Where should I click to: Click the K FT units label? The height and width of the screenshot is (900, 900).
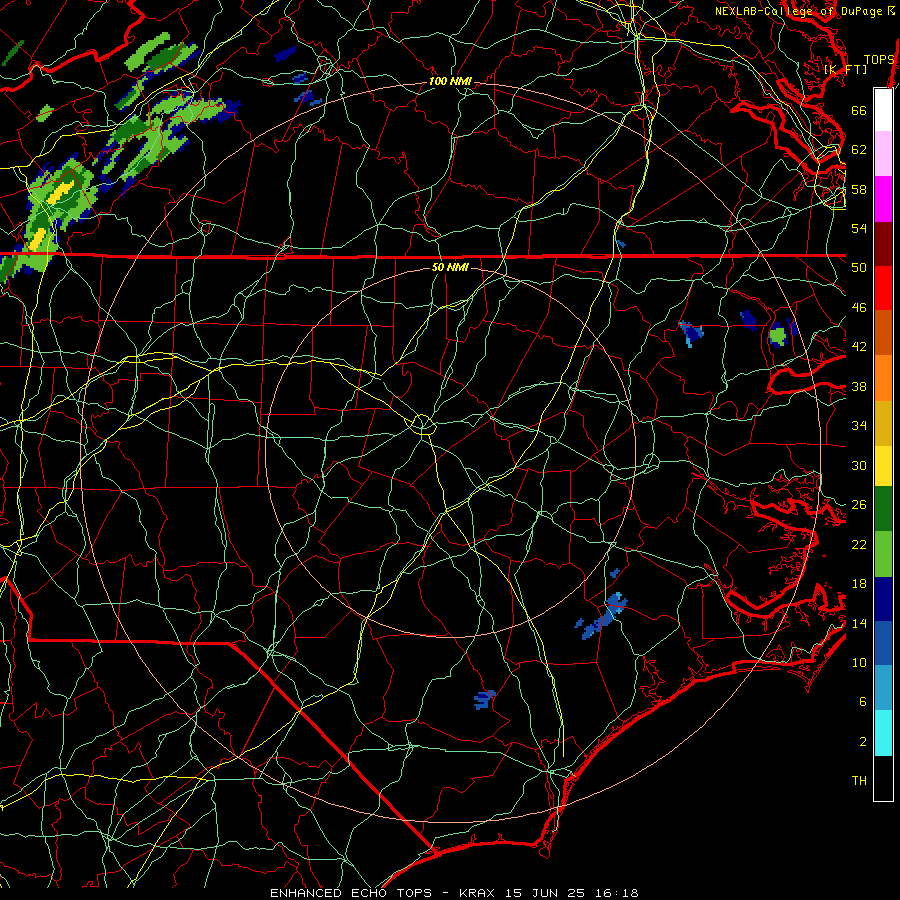tap(845, 69)
